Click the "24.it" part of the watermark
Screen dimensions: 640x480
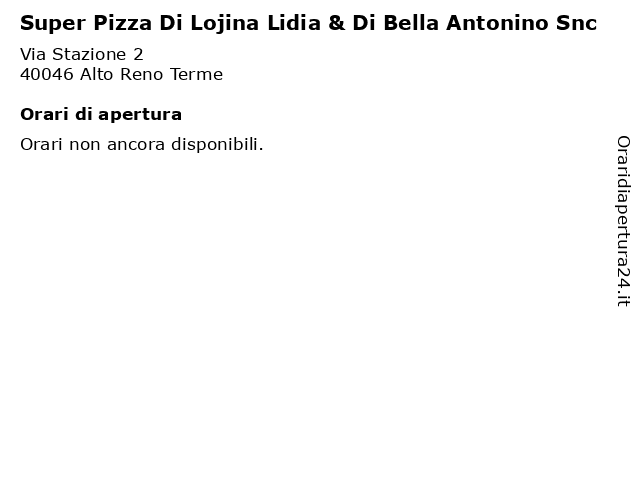click(x=623, y=287)
